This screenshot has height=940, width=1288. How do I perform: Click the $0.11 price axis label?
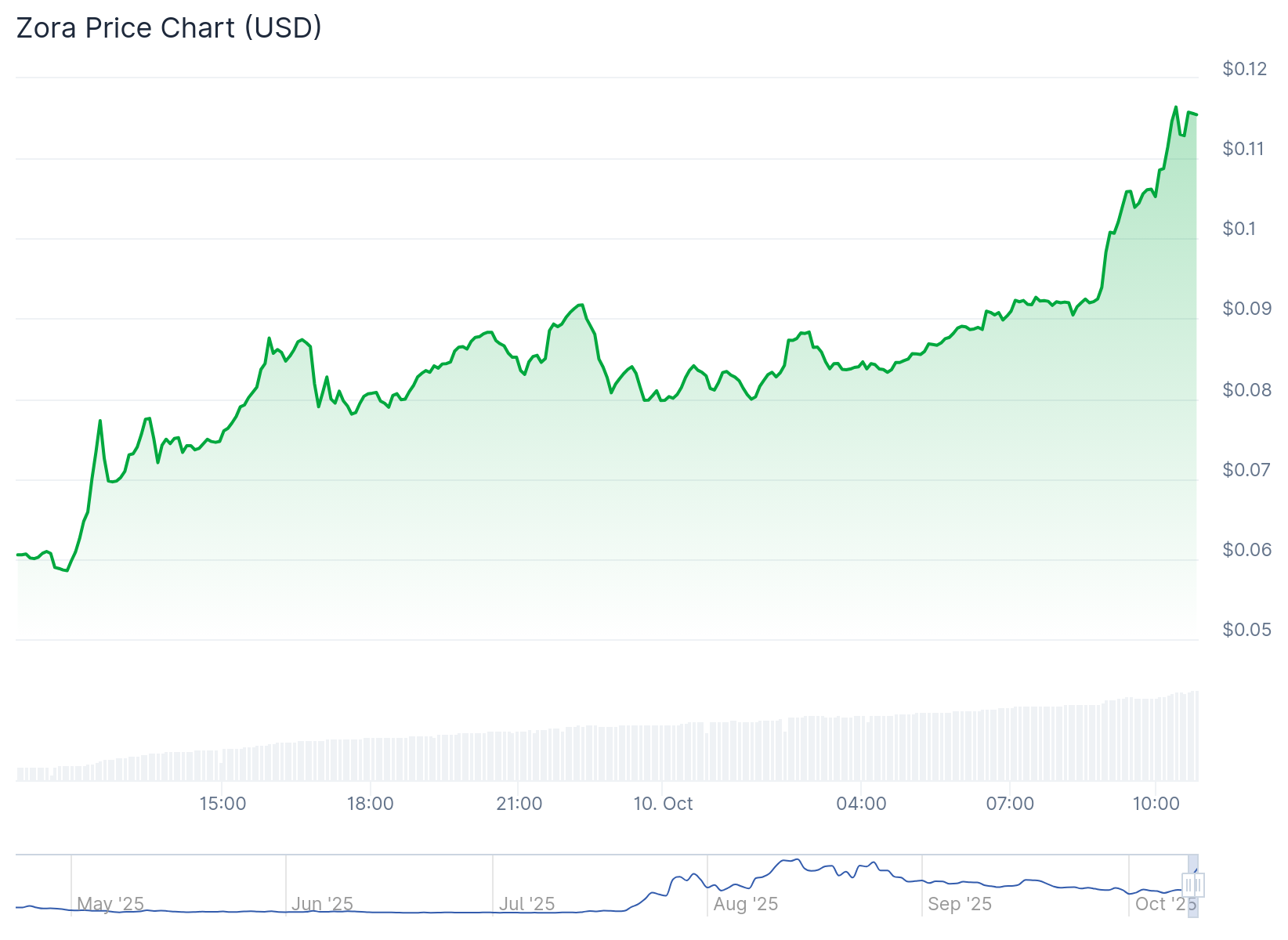click(1243, 149)
